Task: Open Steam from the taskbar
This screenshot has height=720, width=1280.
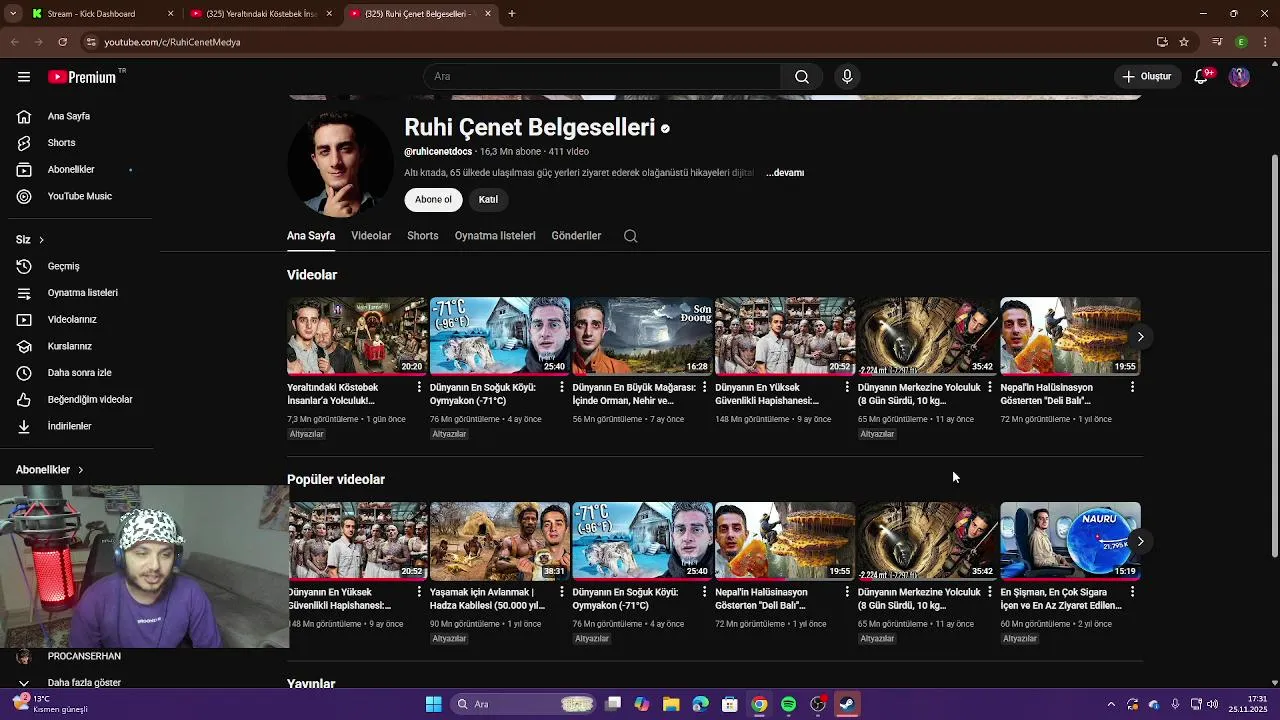Action: click(x=846, y=704)
